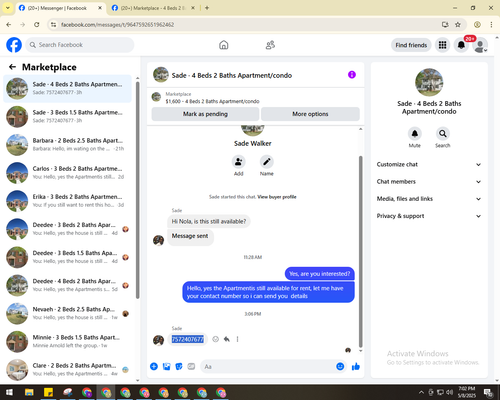Image resolution: width=500 pixels, height=400 pixels.
Task: Expand the Chat members section
Action: pyautogui.click(x=429, y=182)
